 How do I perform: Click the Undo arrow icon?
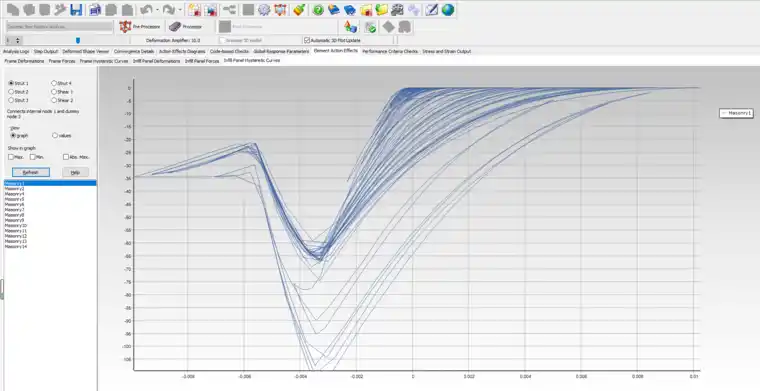[x=146, y=9]
